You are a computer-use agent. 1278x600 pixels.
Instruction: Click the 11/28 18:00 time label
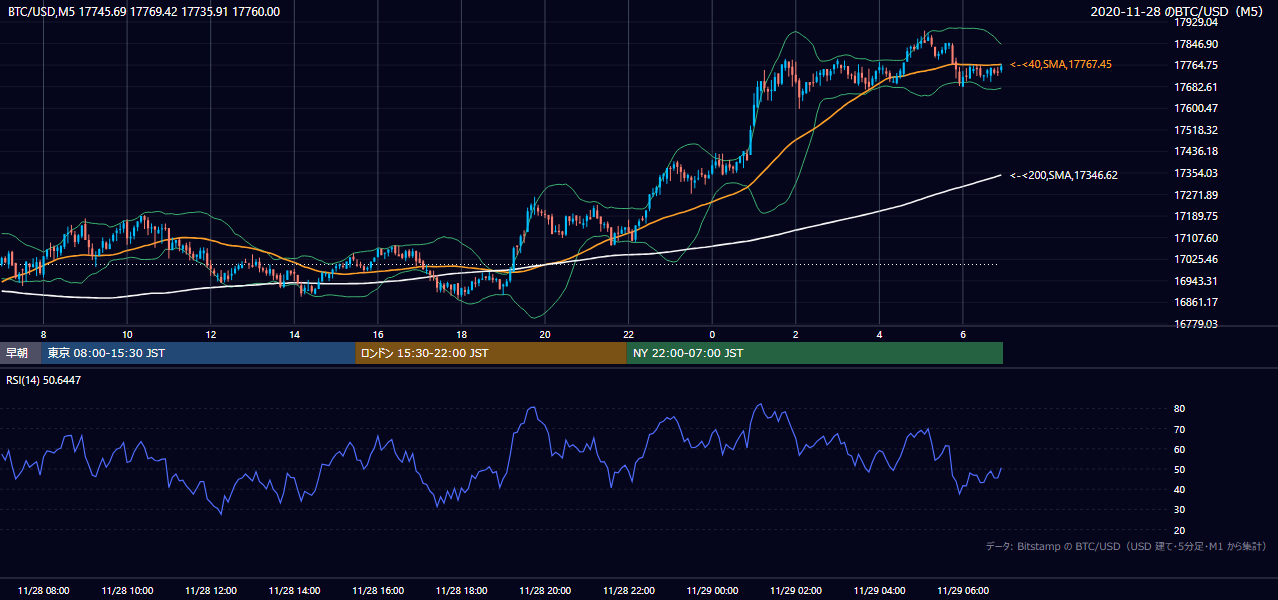(462, 591)
